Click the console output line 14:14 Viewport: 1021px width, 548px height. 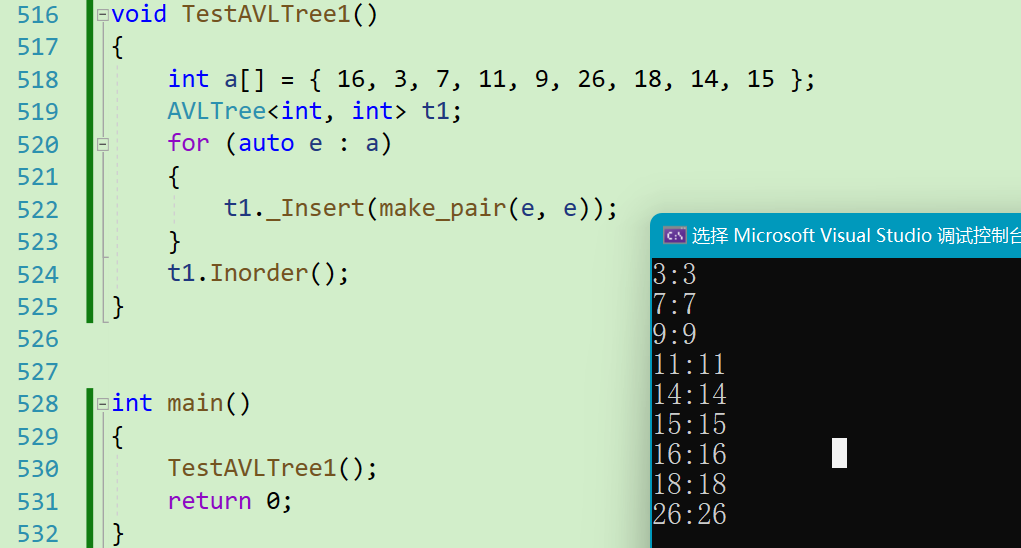coord(689,394)
